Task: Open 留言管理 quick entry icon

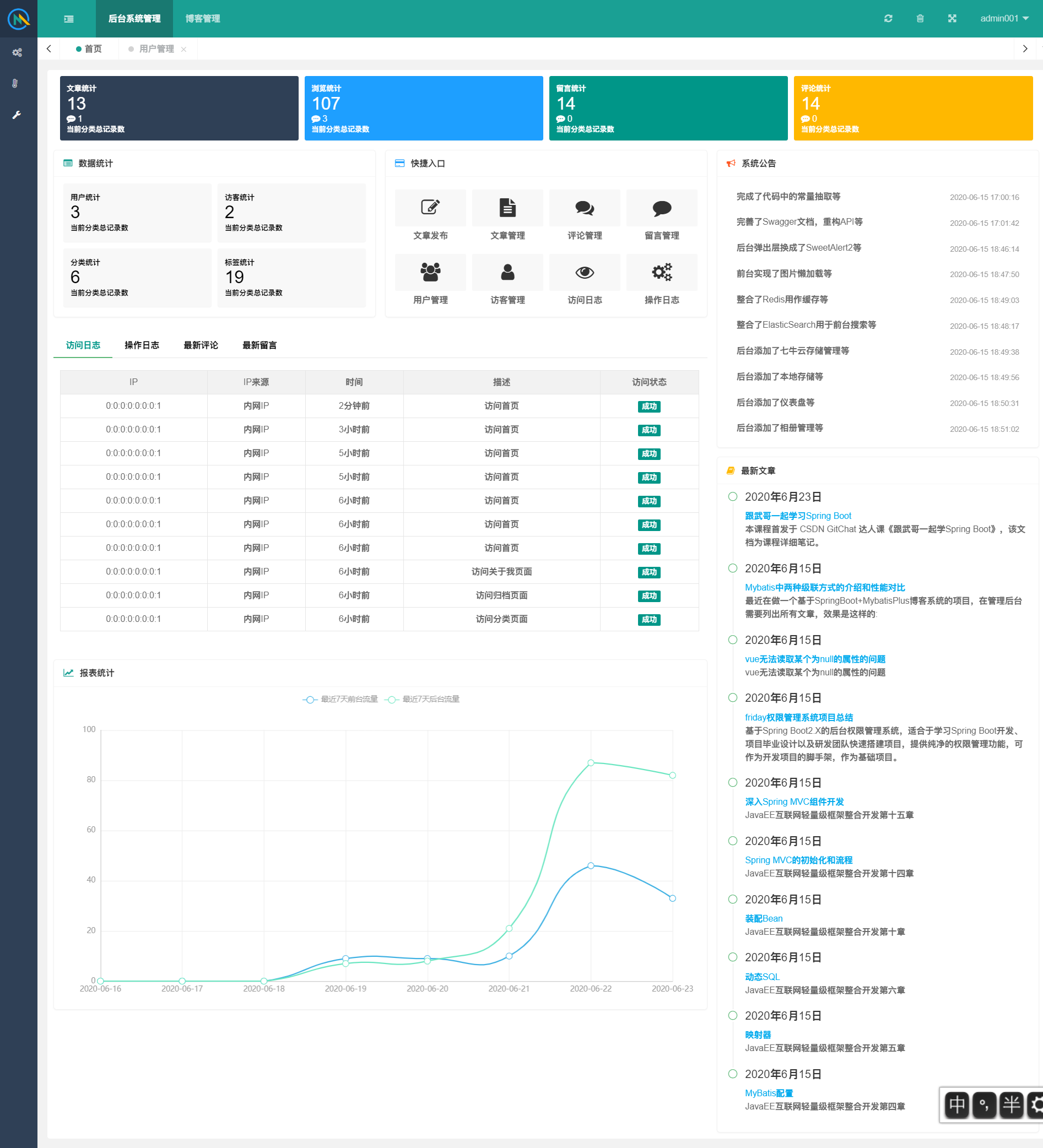Action: click(662, 207)
